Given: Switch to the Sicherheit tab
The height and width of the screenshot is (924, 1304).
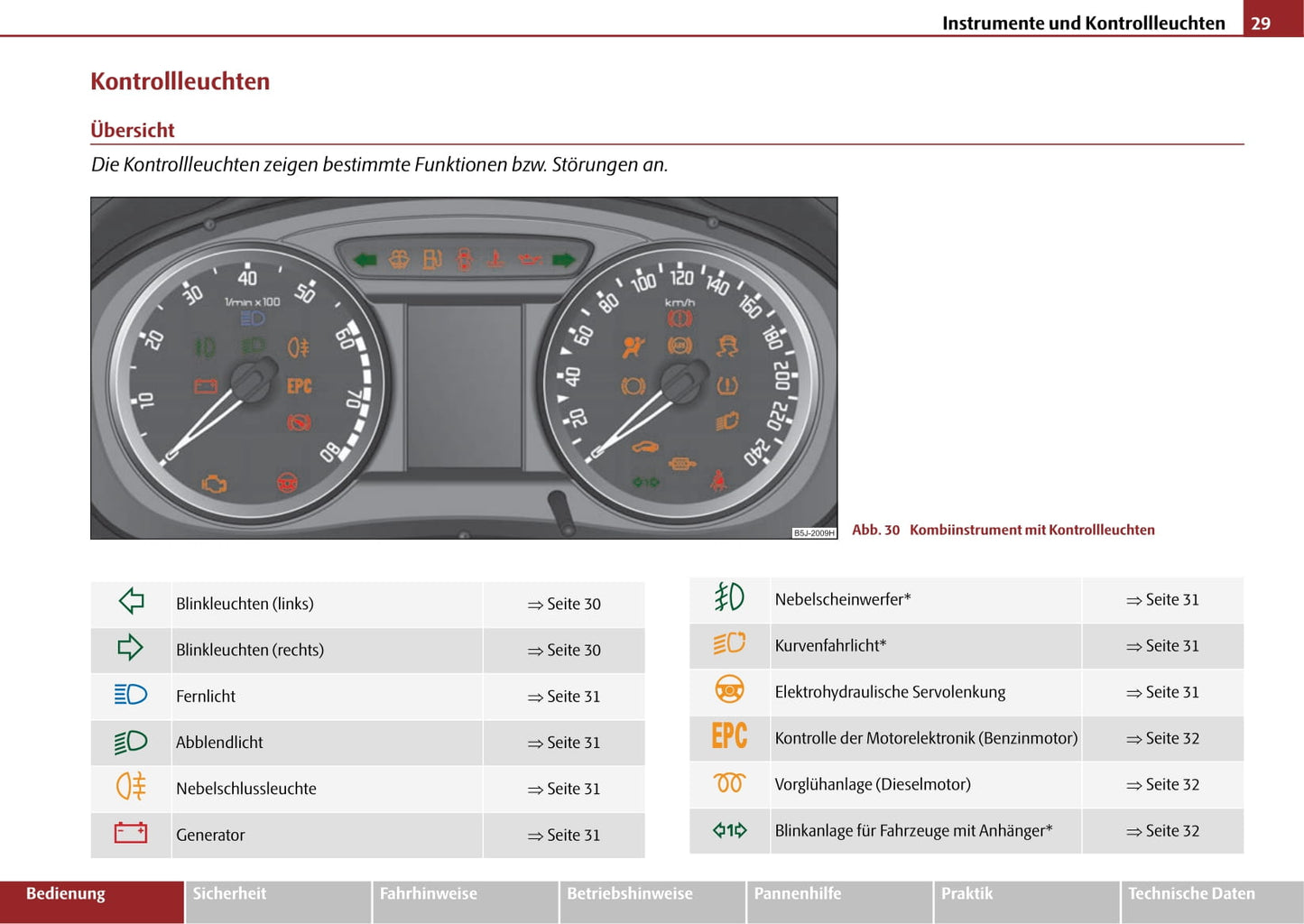Looking at the screenshot, I should pos(278,900).
